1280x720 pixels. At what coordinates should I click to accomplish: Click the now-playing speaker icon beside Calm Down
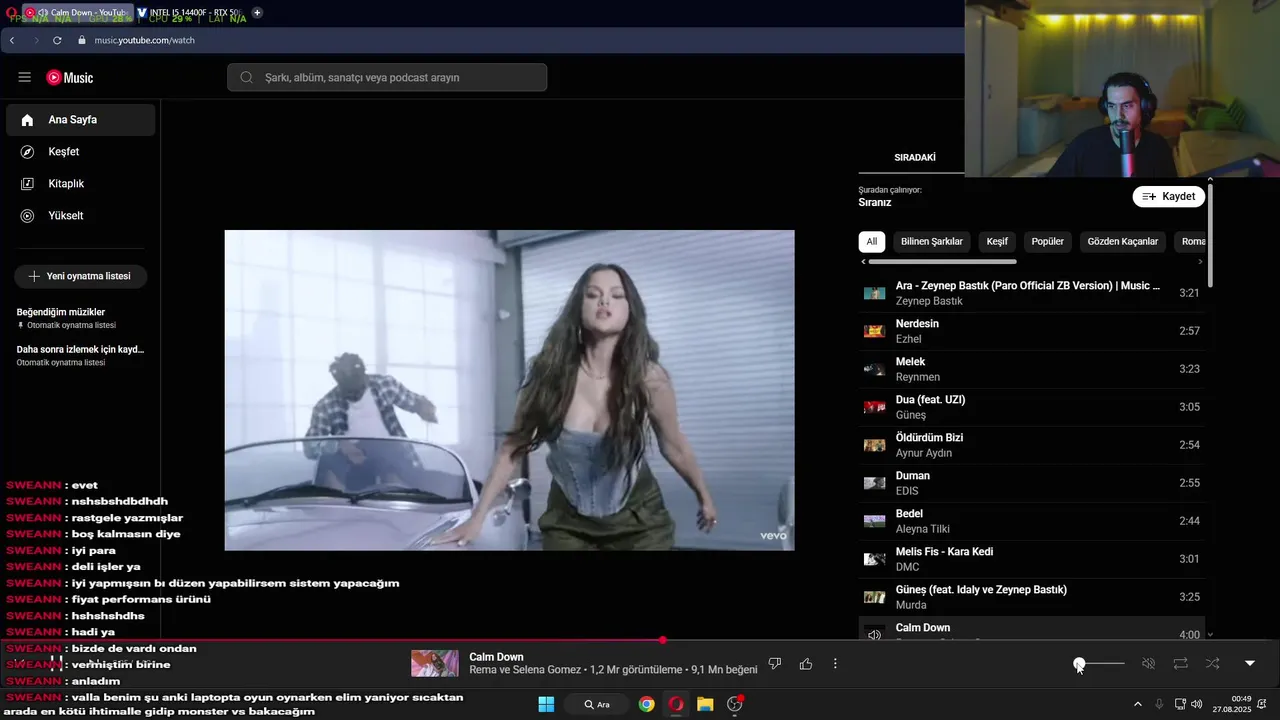[875, 634]
